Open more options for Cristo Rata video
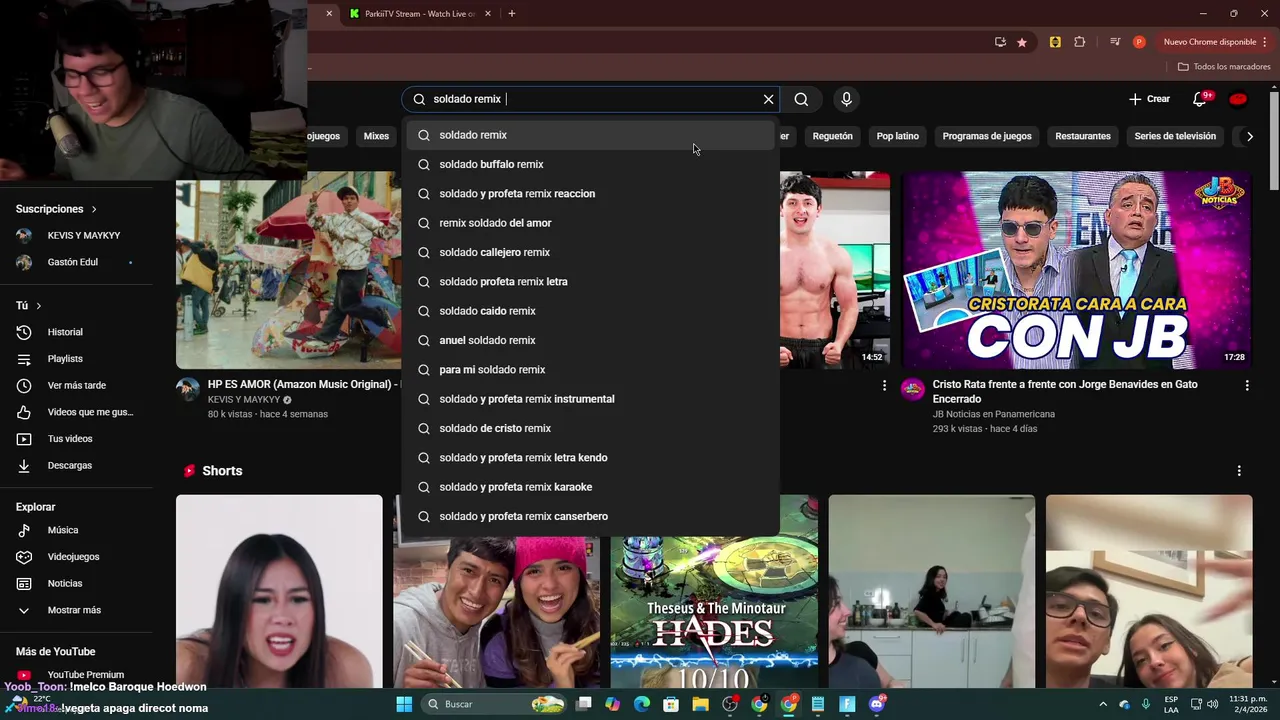The width and height of the screenshot is (1280, 720). (1246, 385)
